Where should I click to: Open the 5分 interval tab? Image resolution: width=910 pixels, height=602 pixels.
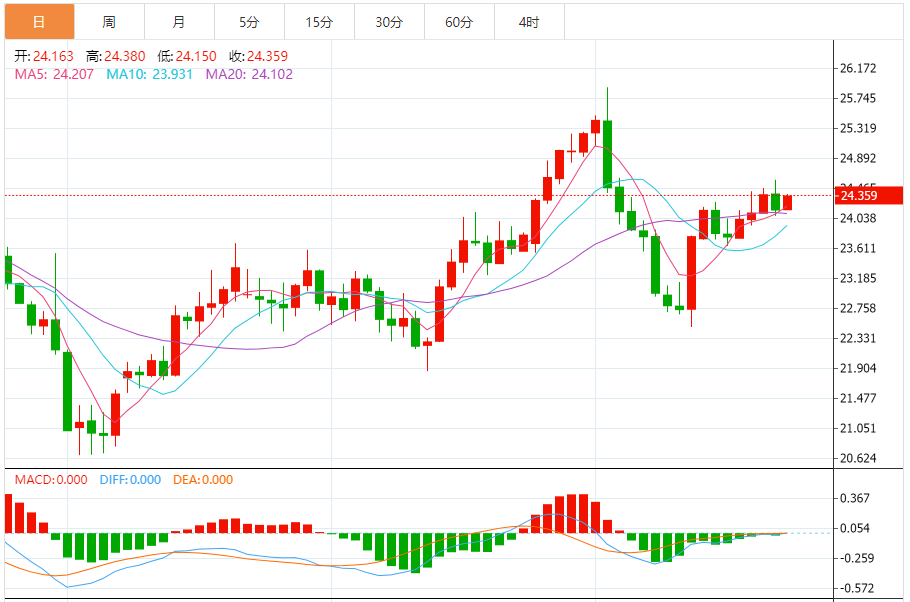click(x=249, y=22)
